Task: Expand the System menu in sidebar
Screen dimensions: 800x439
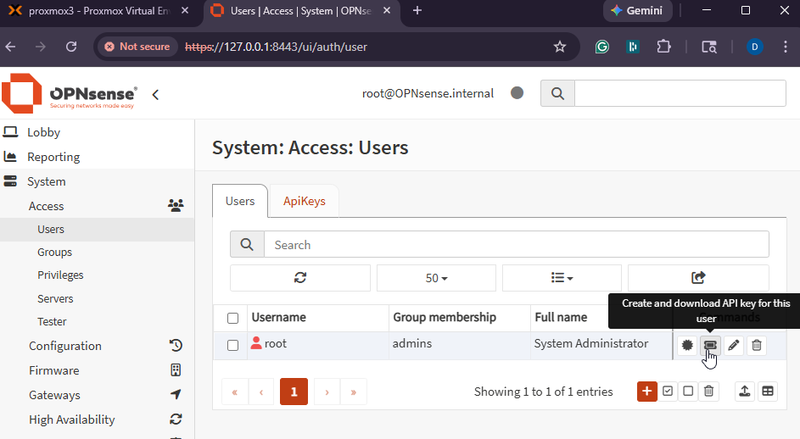Action: (97, 181)
